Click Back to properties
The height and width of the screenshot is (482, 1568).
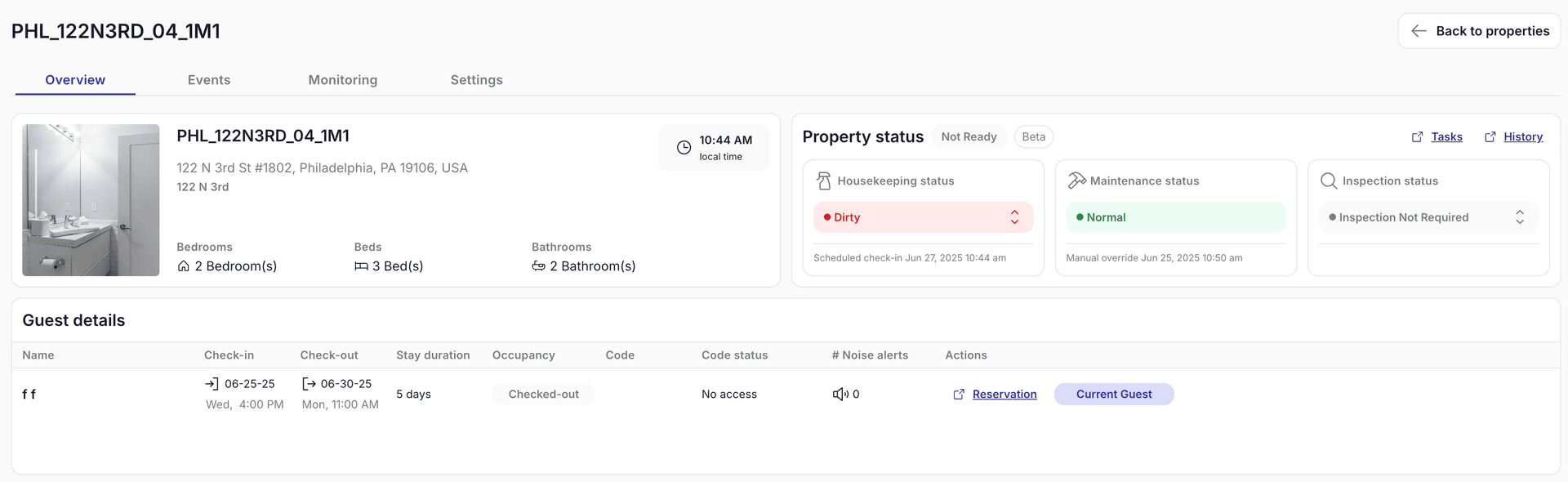point(1478,30)
